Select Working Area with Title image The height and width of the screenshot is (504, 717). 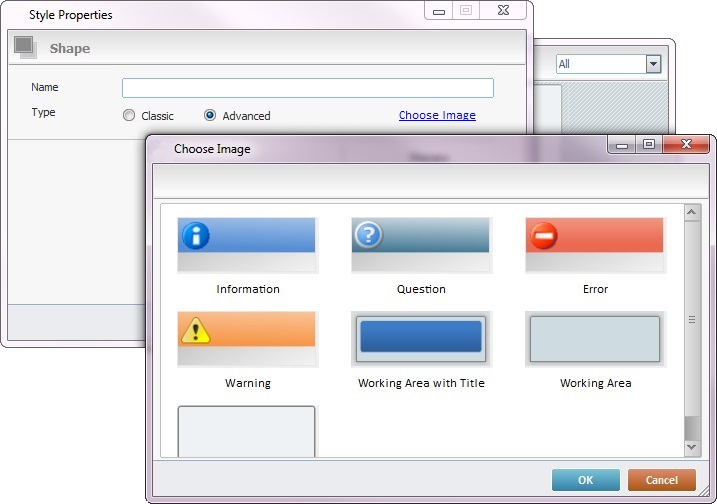coord(421,339)
